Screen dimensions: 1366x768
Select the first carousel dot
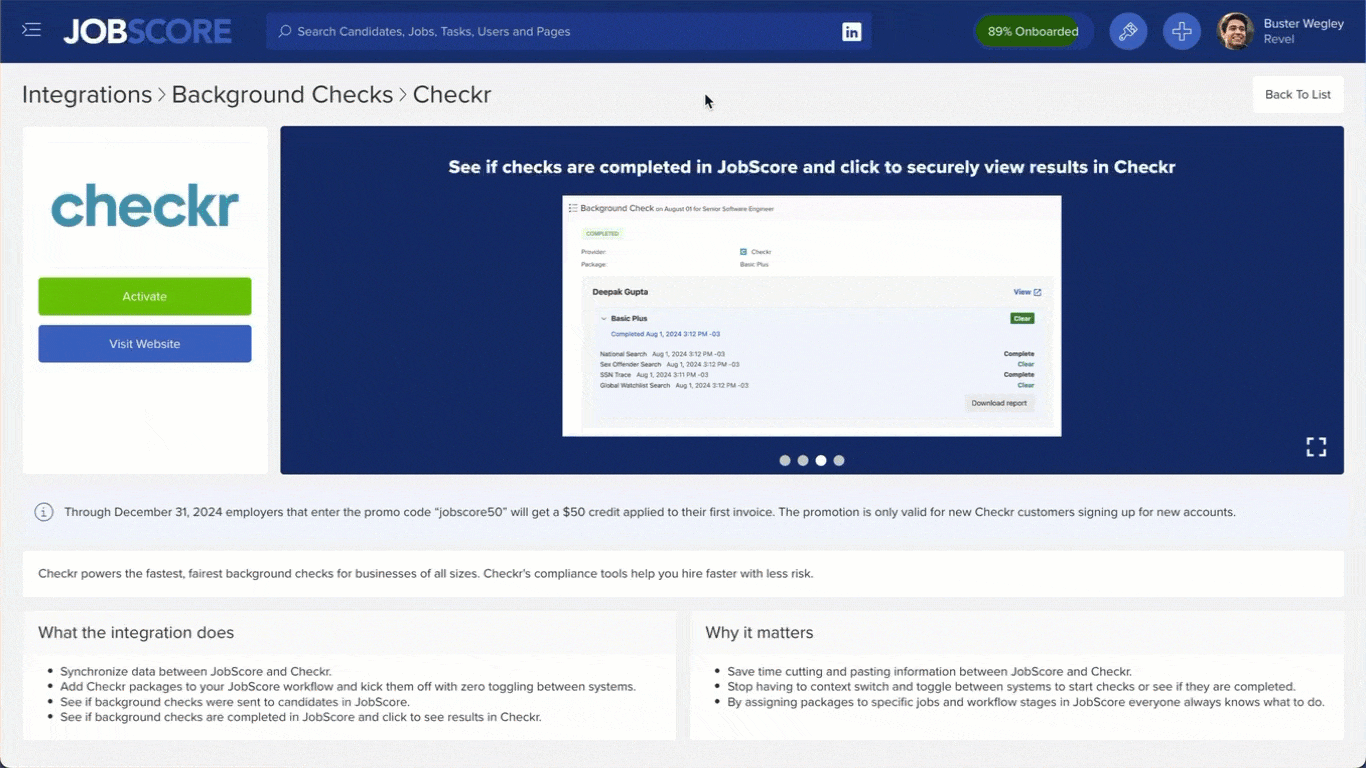click(x=785, y=460)
